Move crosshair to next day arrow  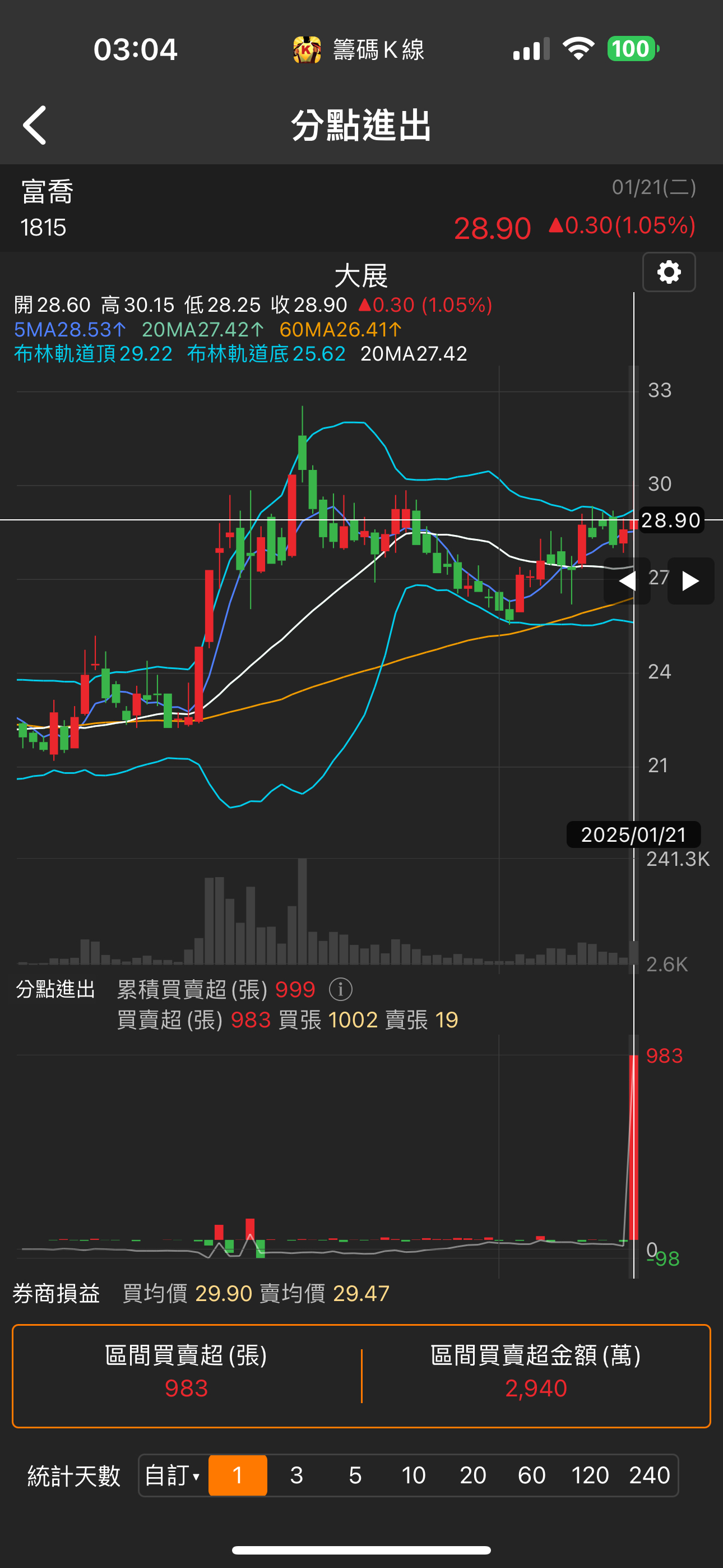[x=690, y=580]
